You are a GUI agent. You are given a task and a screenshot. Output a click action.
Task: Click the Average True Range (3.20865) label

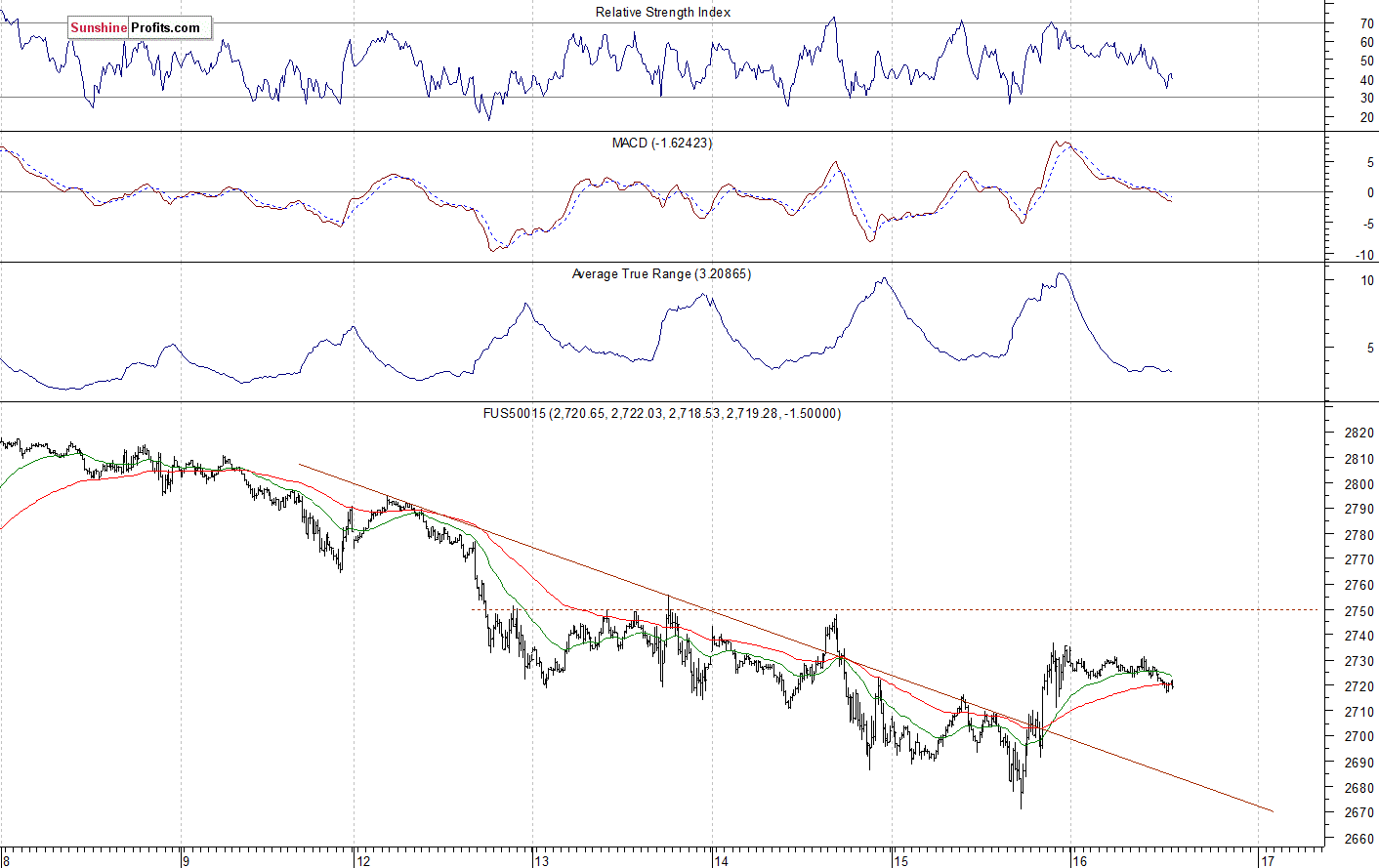pyautogui.click(x=661, y=273)
